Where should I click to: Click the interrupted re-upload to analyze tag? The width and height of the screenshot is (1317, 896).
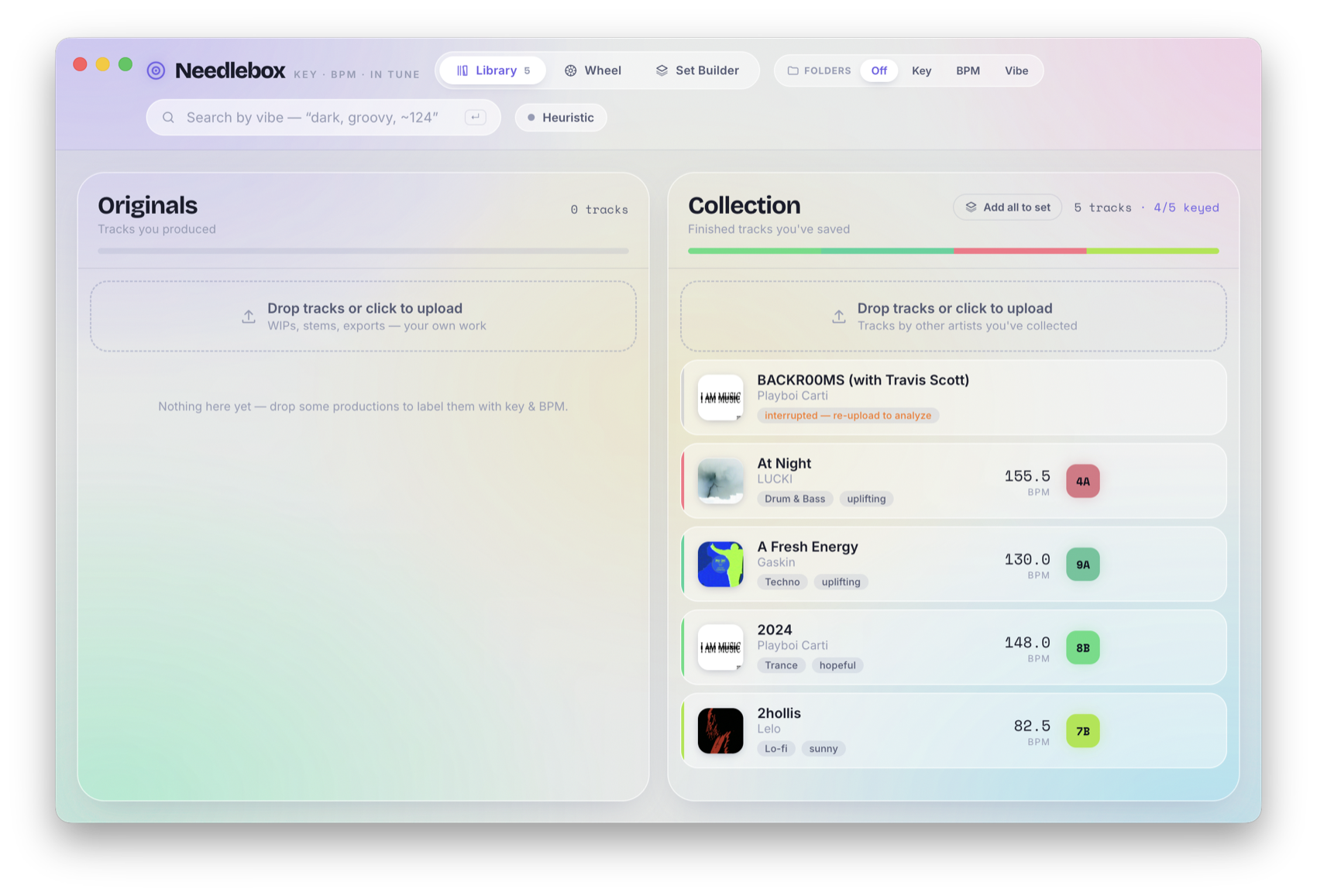(x=848, y=416)
